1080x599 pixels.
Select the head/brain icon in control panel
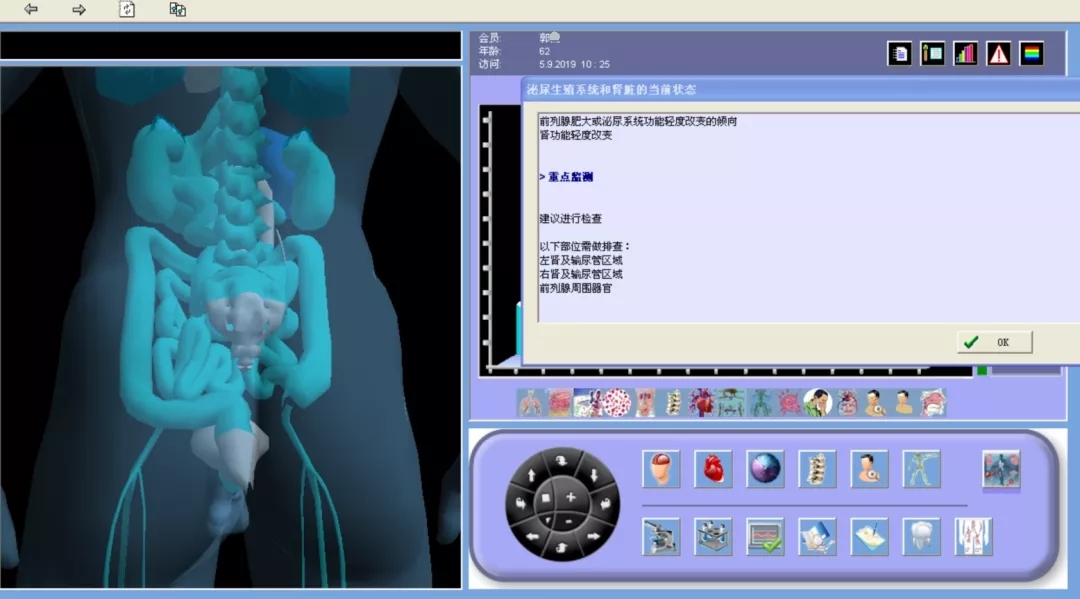(x=661, y=469)
